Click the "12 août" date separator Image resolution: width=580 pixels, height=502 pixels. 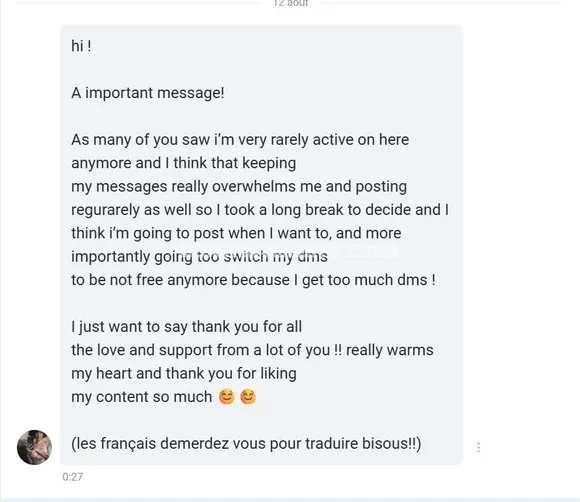[x=291, y=3]
